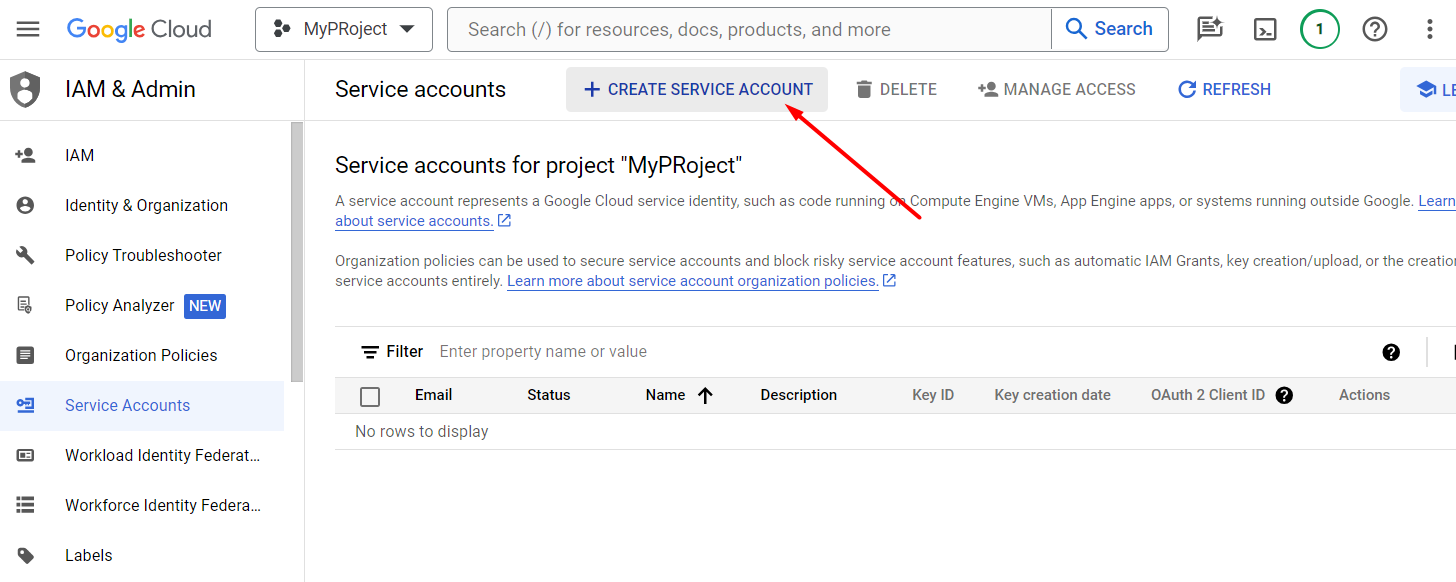Click the Organization Policies list icon

(25, 355)
